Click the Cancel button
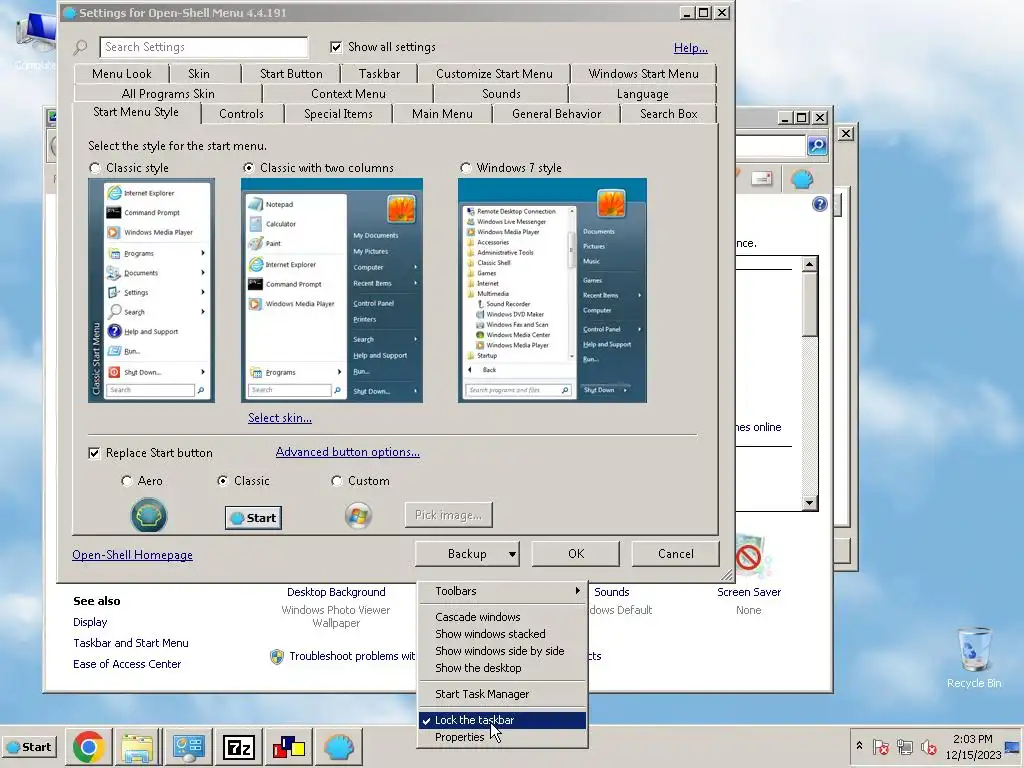Screen dimensions: 1024x768 click(x=675, y=554)
